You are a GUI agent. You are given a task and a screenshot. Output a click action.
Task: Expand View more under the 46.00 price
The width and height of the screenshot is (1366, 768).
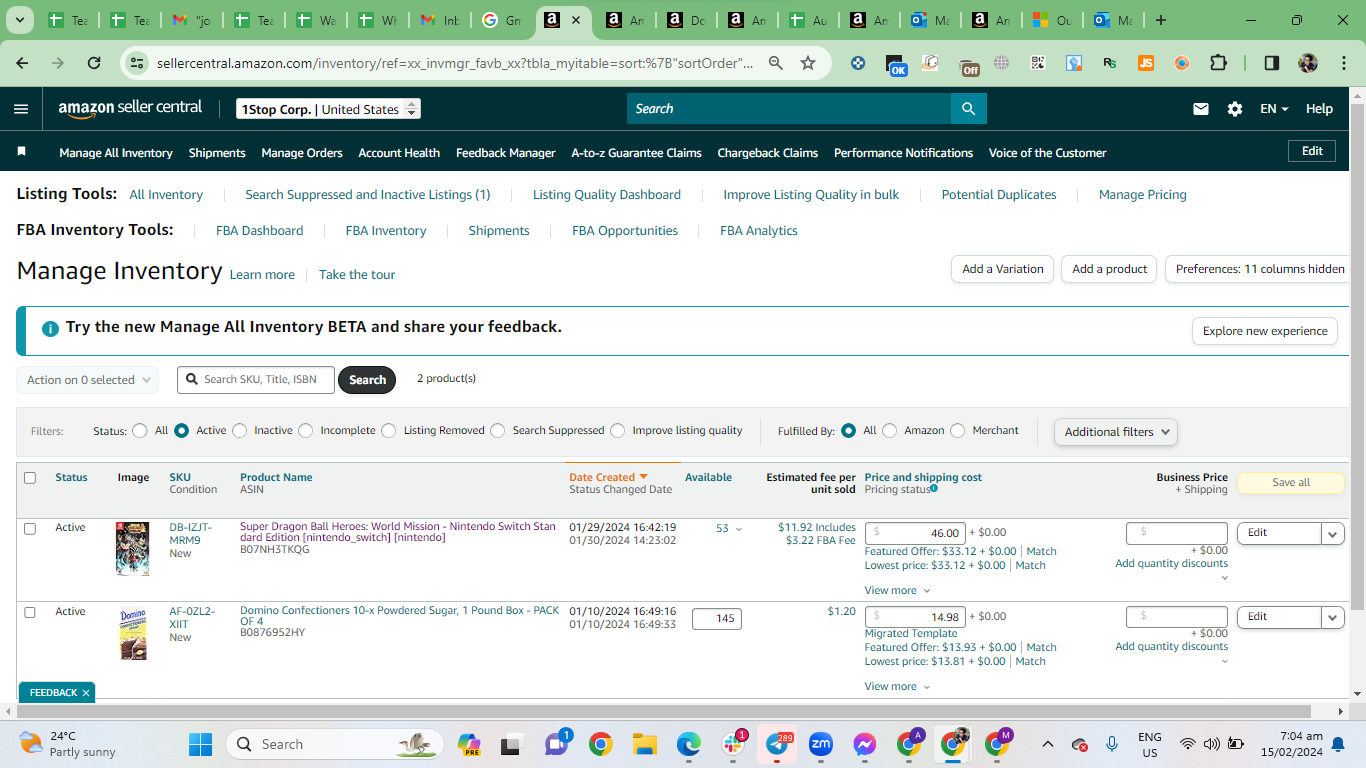[x=897, y=590]
